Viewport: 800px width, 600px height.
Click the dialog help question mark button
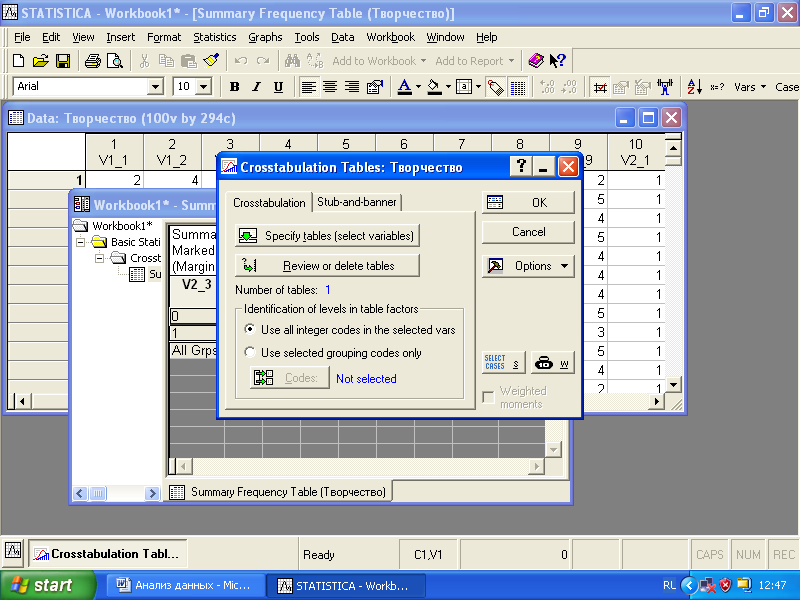tap(521, 166)
